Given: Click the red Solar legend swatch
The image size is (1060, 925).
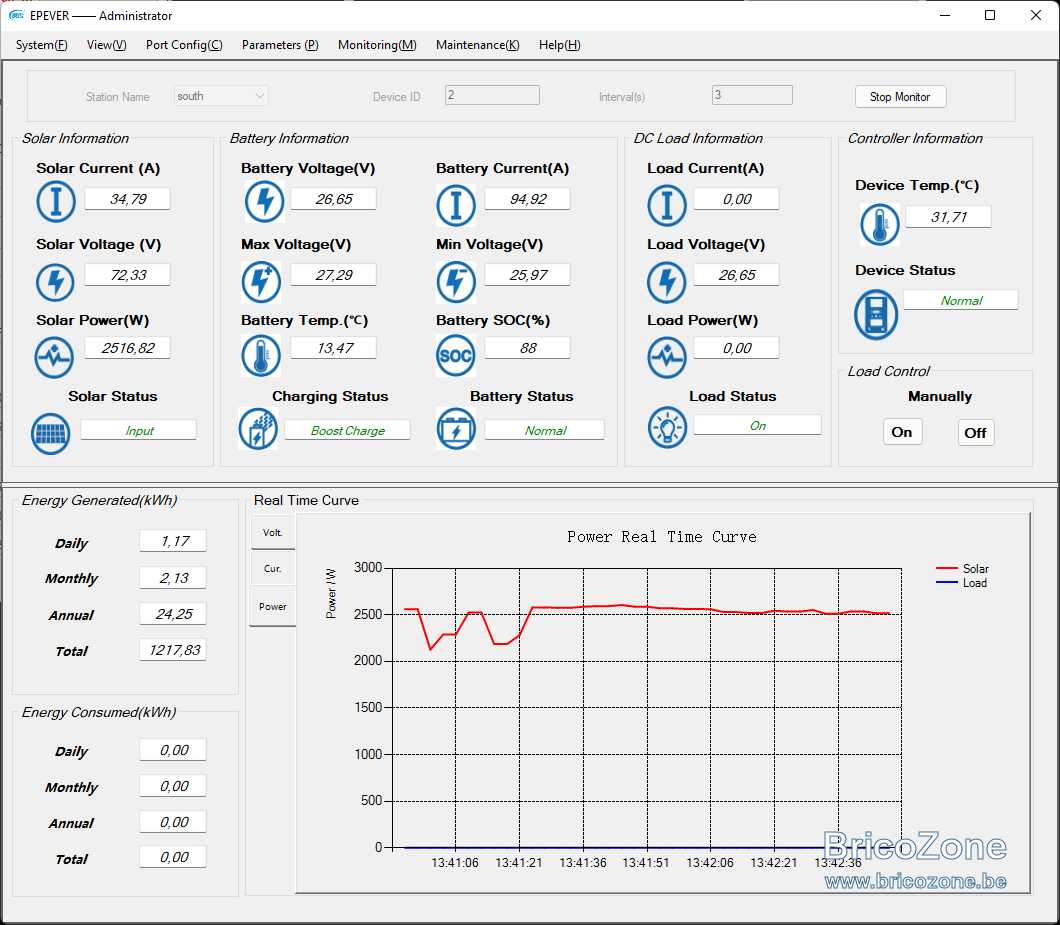Looking at the screenshot, I should pos(946,569).
